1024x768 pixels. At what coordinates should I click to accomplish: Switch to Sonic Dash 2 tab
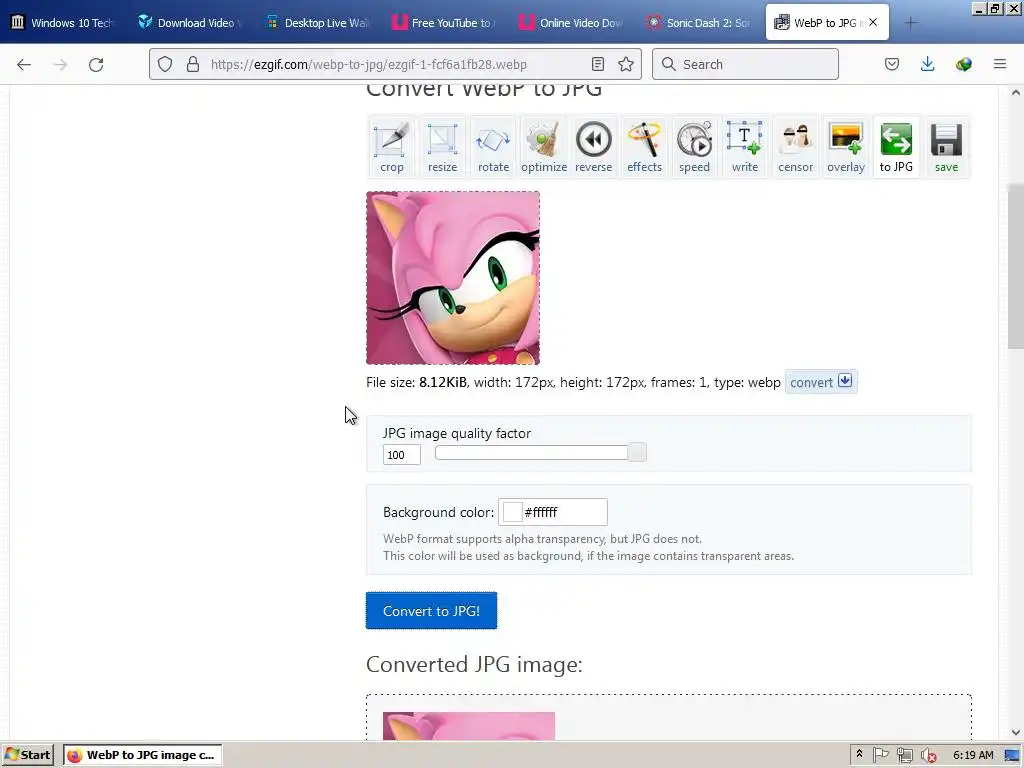(x=699, y=23)
